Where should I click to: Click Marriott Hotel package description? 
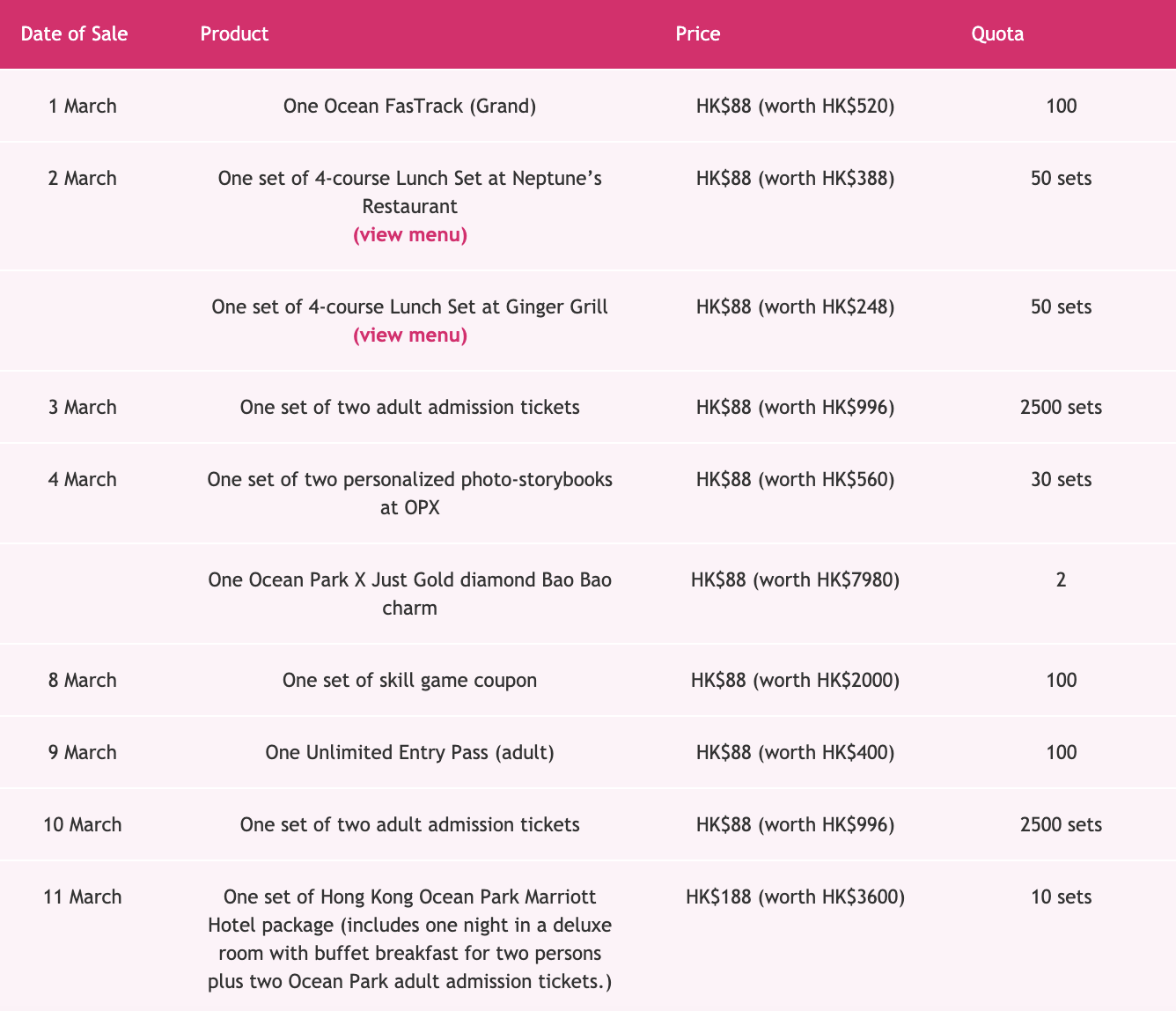410,939
